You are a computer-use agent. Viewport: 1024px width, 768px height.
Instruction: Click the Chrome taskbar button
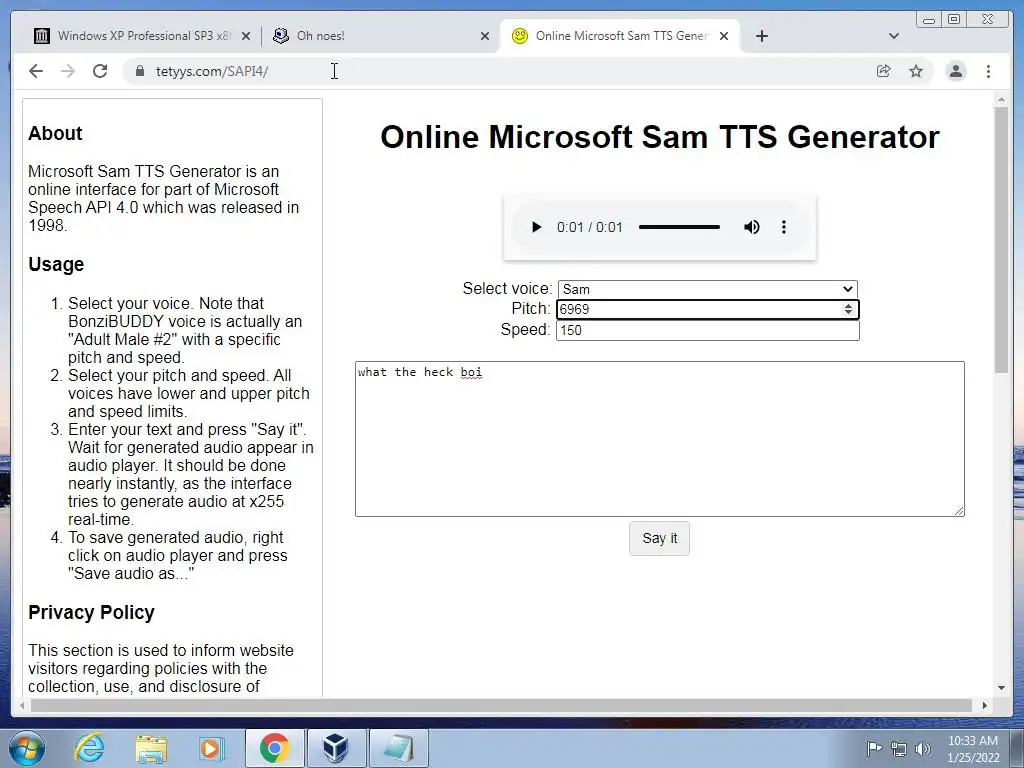point(274,748)
